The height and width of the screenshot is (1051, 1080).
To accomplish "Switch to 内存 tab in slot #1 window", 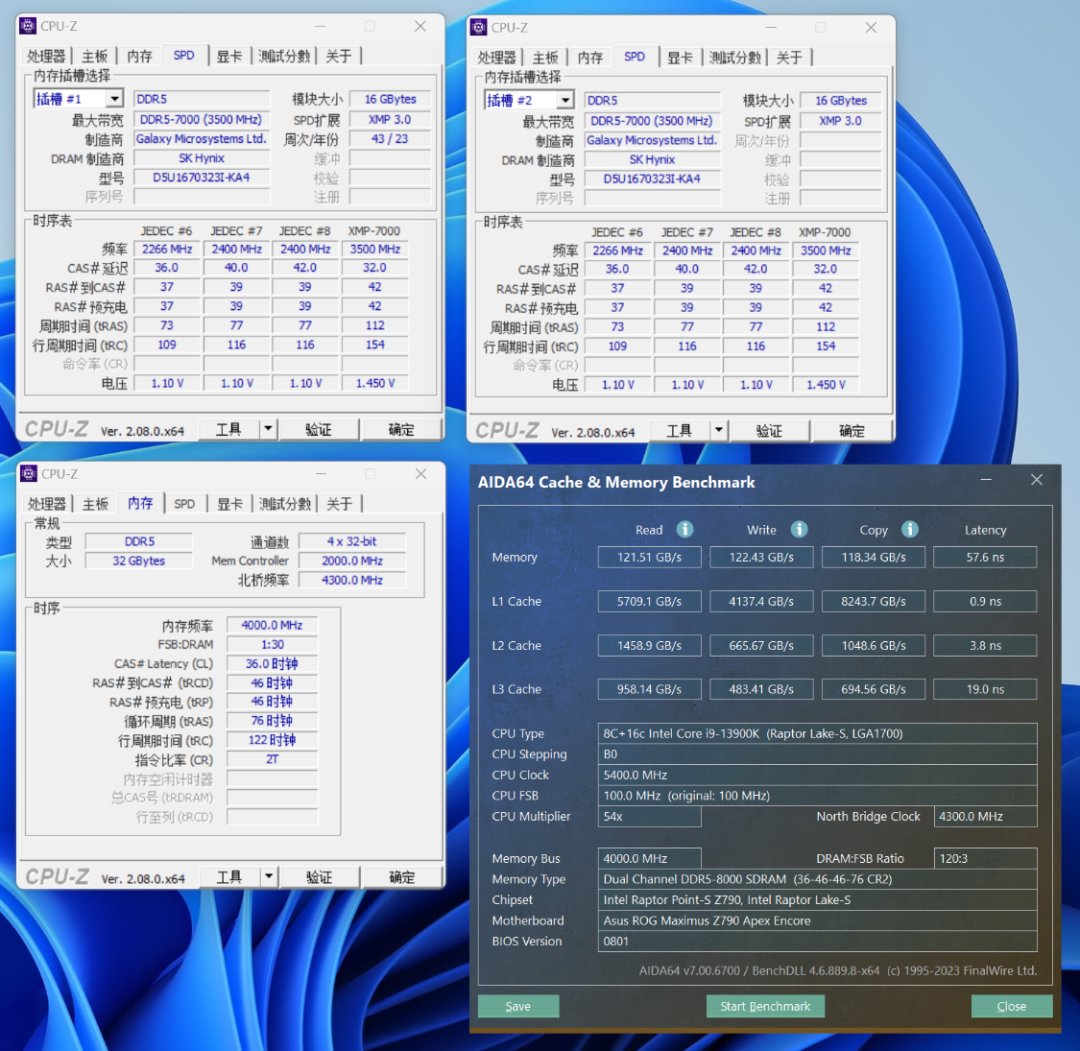I will [139, 56].
